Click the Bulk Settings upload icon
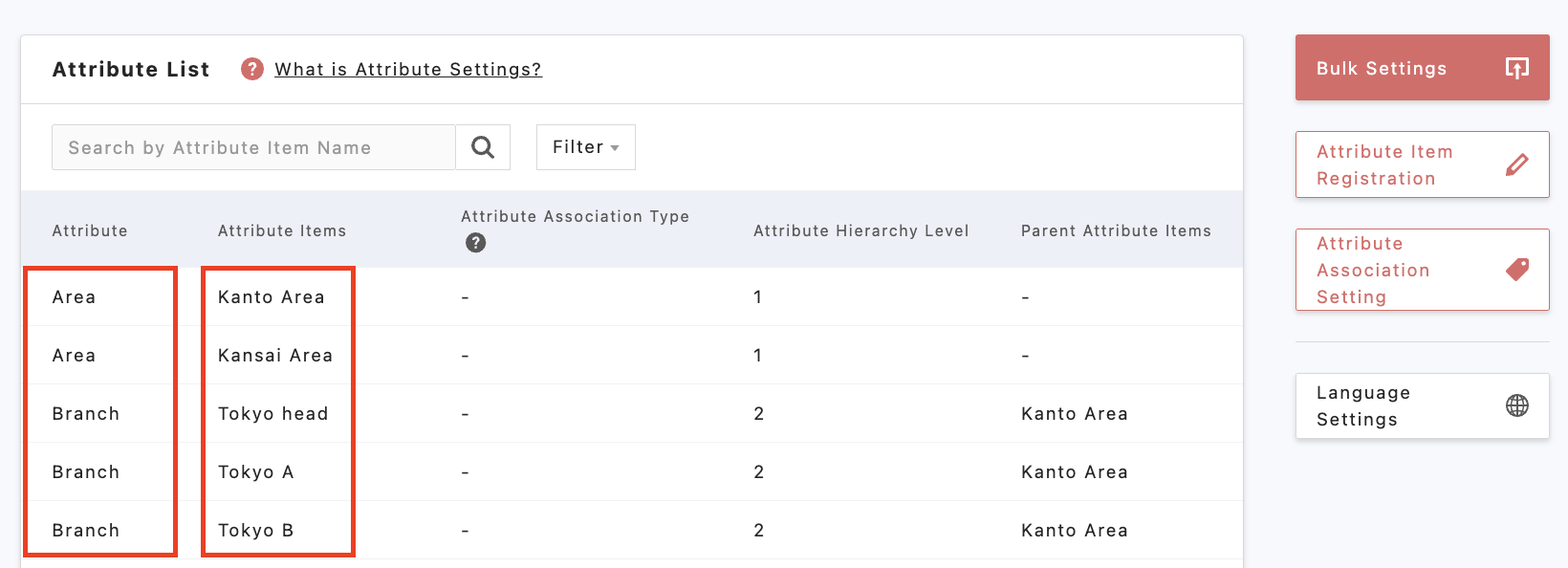Viewport: 1568px width, 568px height. click(1517, 68)
